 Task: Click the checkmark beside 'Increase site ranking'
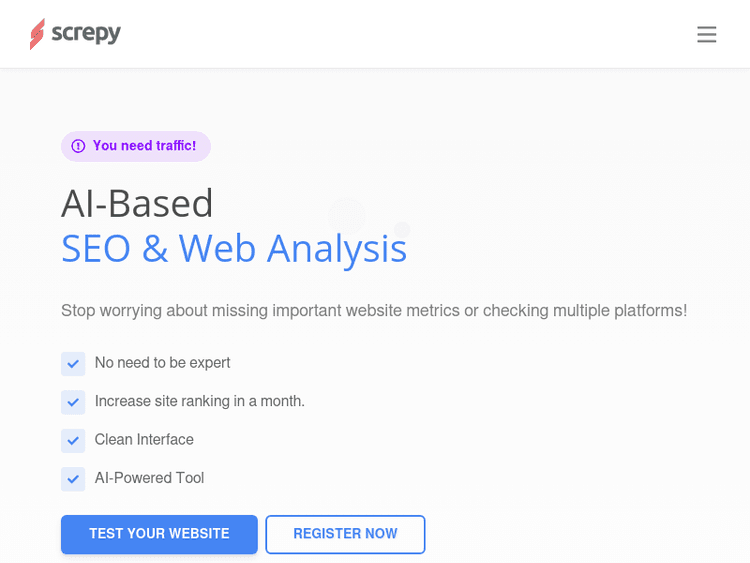click(x=73, y=402)
